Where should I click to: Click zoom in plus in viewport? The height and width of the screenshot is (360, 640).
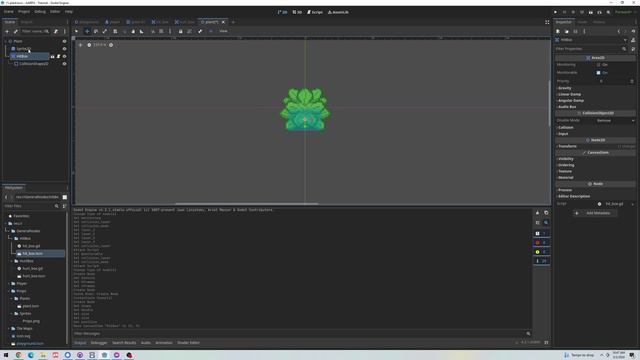(111, 45)
